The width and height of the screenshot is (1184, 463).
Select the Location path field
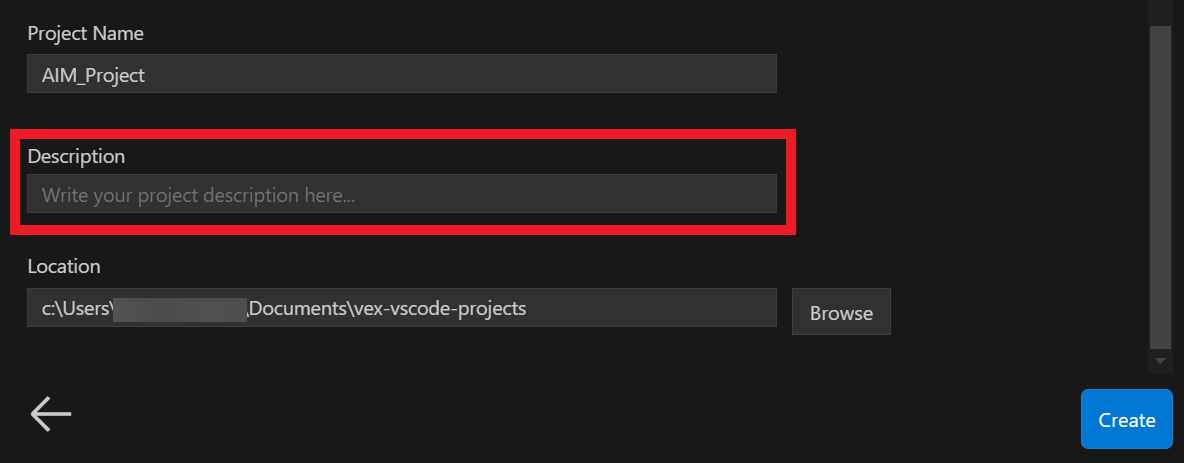[x=402, y=308]
